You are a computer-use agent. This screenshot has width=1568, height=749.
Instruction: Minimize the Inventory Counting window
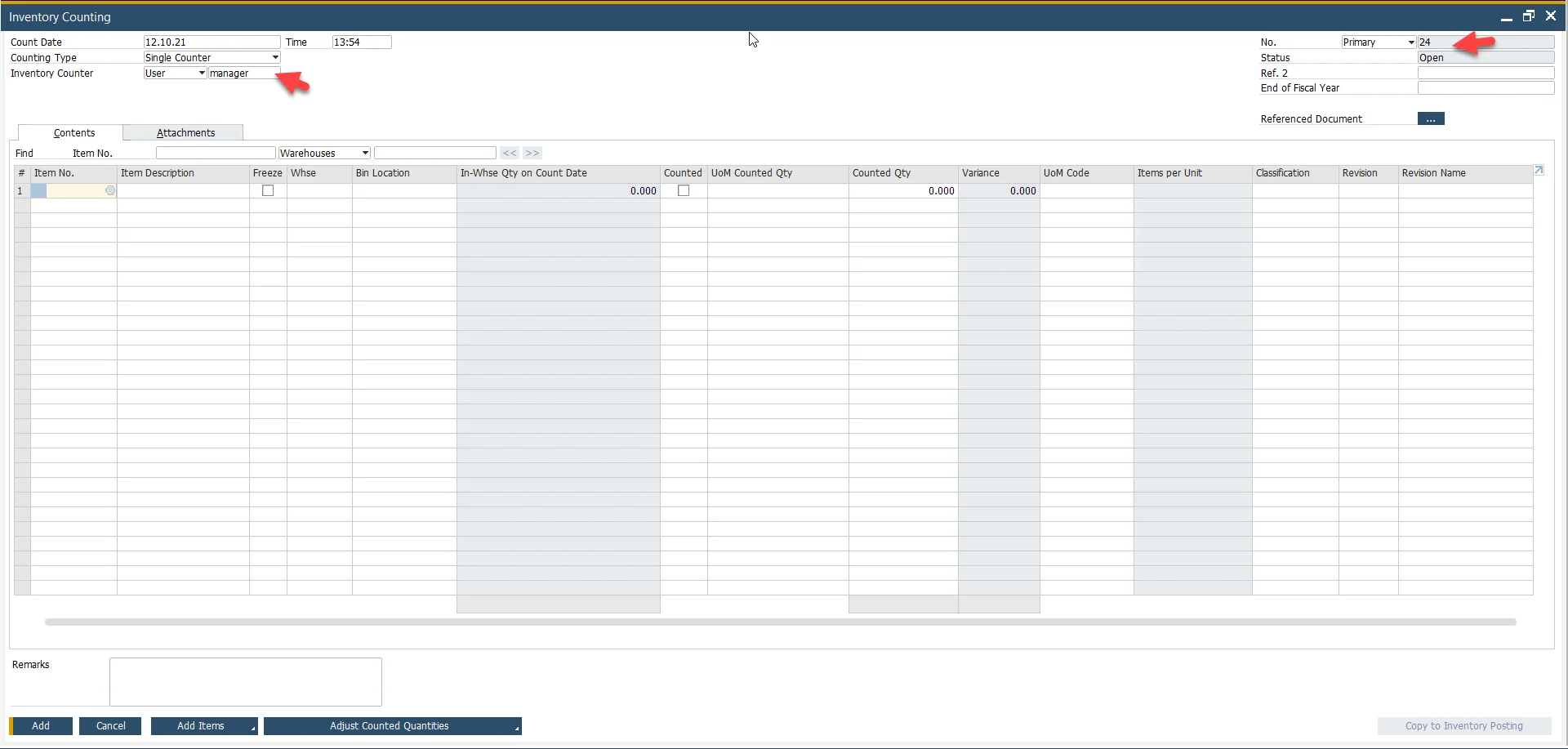pyautogui.click(x=1506, y=16)
